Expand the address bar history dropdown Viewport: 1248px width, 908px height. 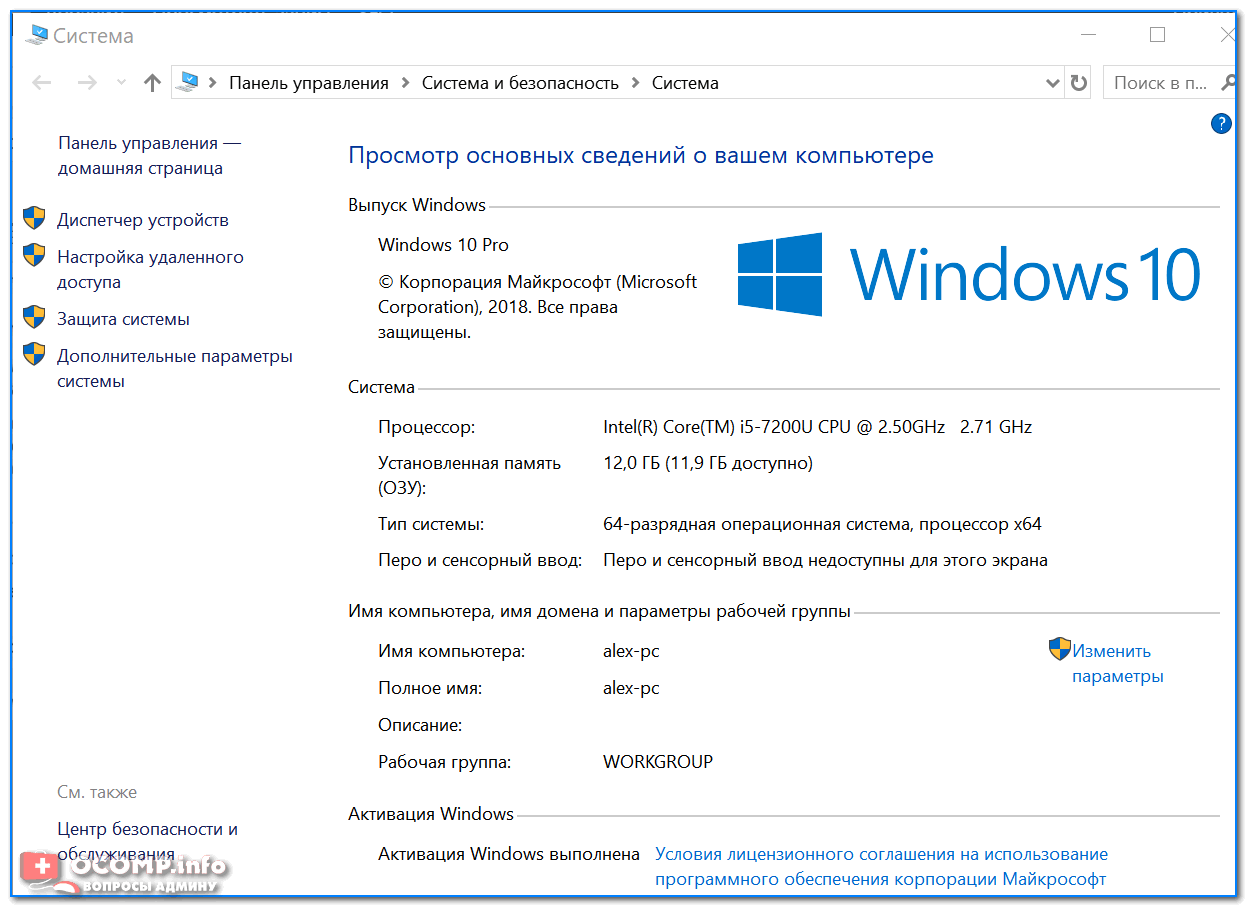click(1052, 83)
